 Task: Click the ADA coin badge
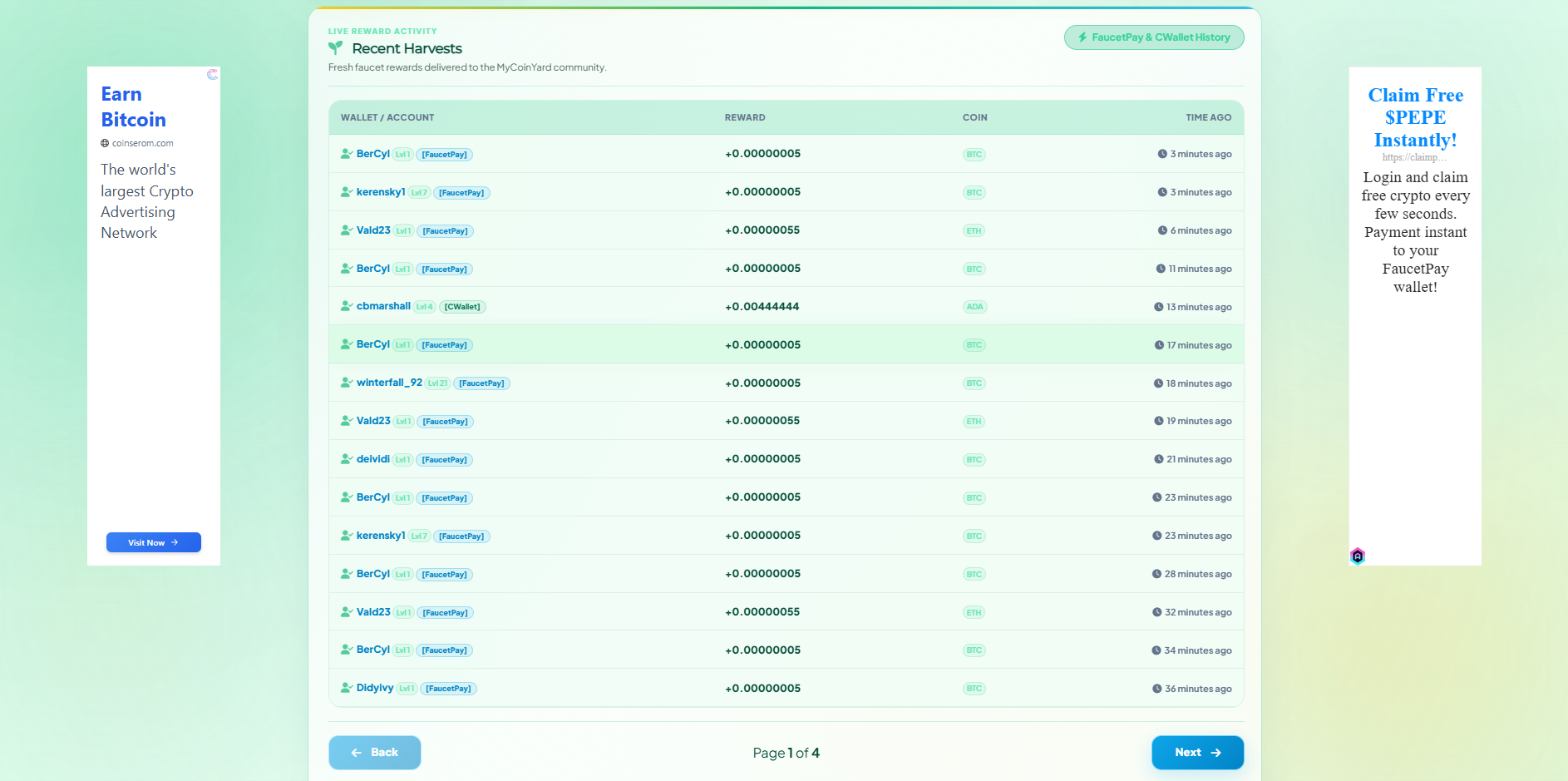974,307
